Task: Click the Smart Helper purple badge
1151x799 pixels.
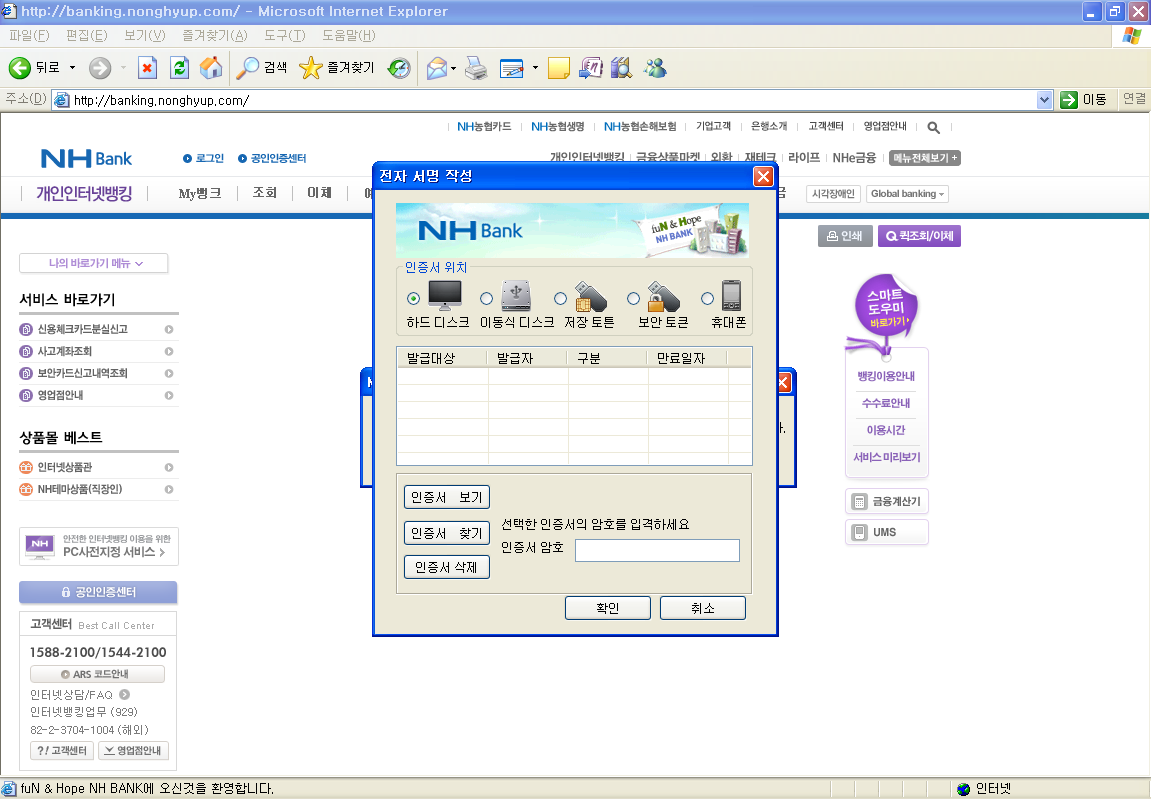Action: pos(886,306)
